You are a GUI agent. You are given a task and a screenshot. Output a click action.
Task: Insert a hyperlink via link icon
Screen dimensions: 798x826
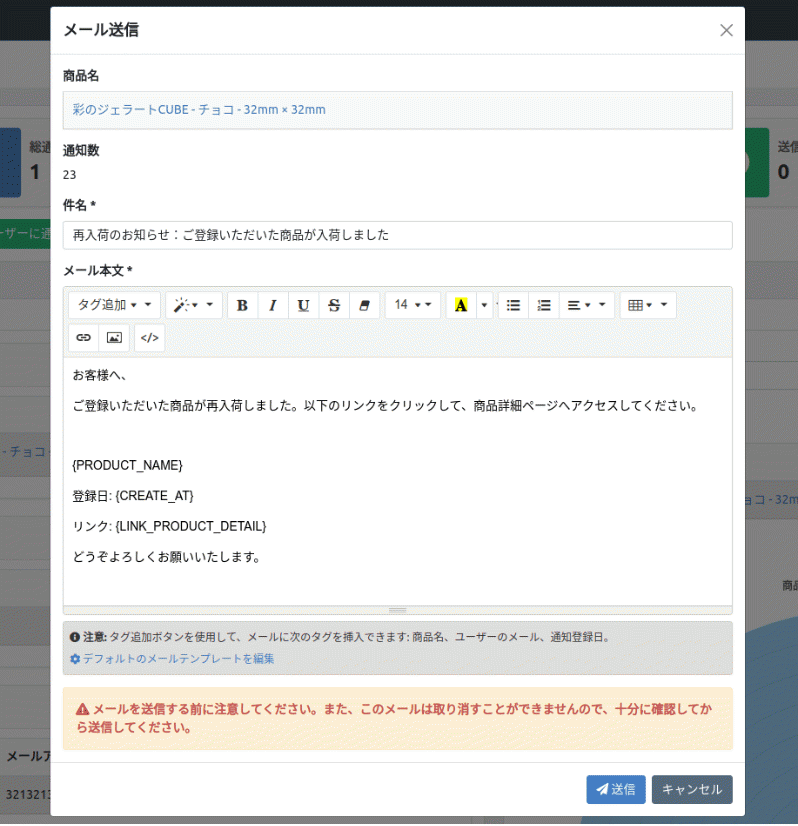[83, 338]
